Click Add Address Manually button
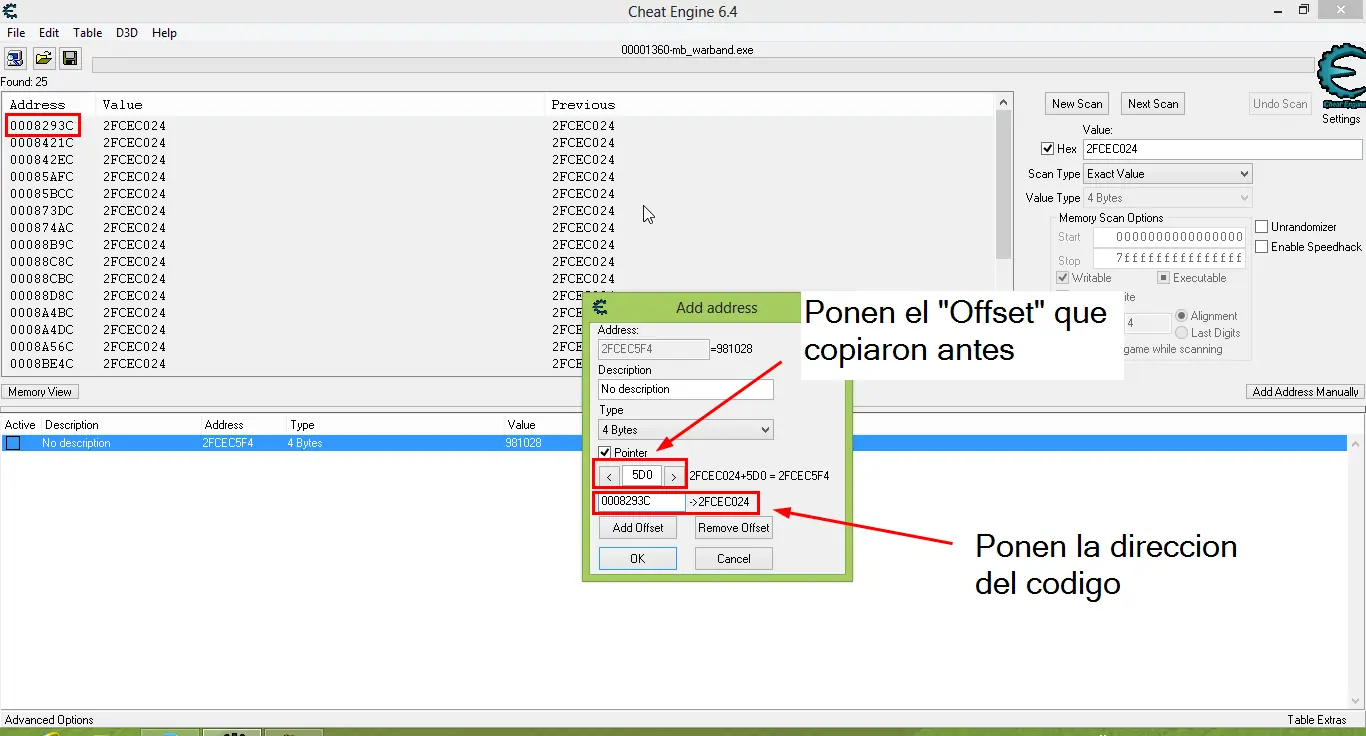Viewport: 1366px width, 736px height. tap(1305, 392)
